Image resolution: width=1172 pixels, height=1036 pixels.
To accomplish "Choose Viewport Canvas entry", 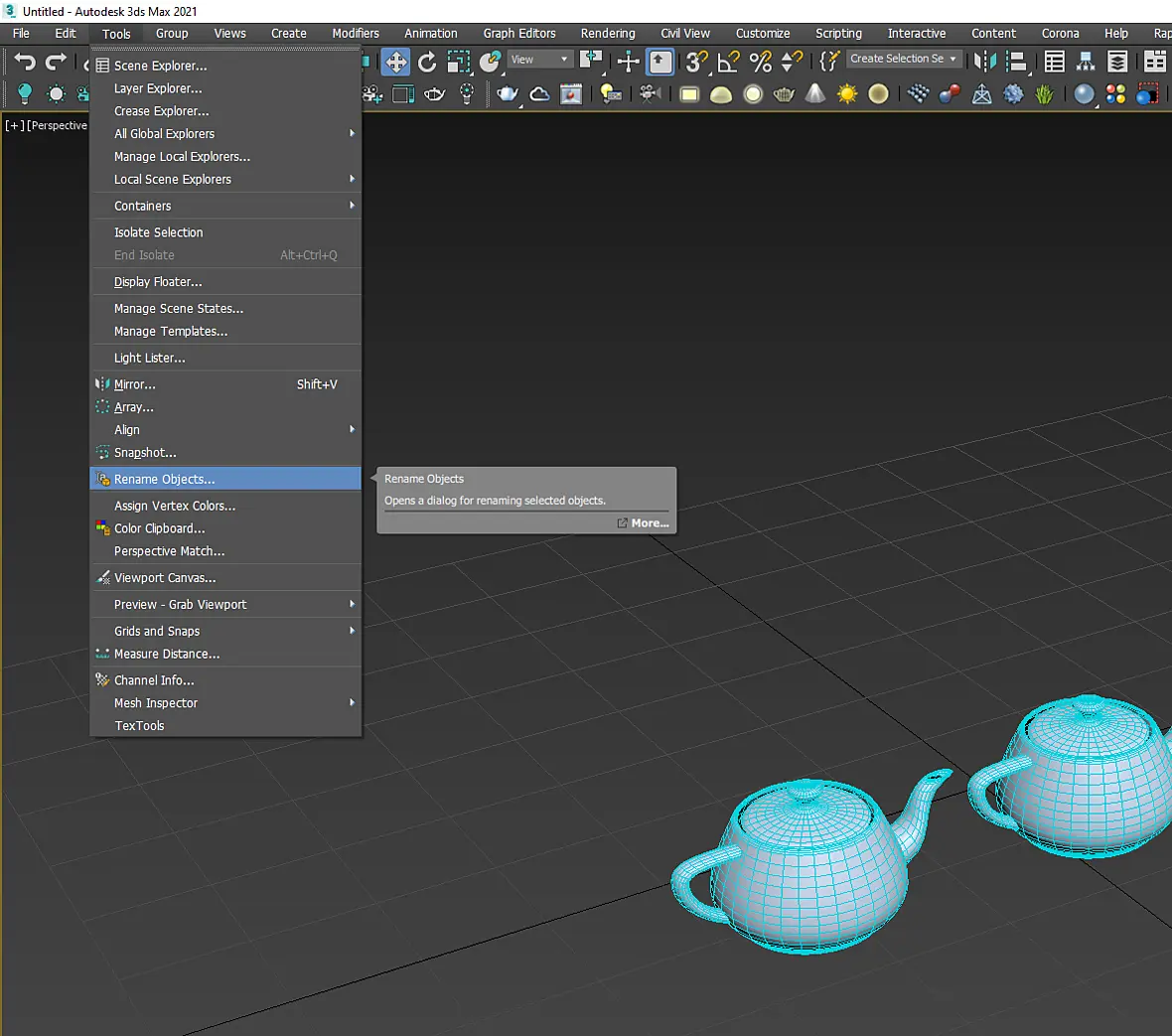I will (x=225, y=578).
